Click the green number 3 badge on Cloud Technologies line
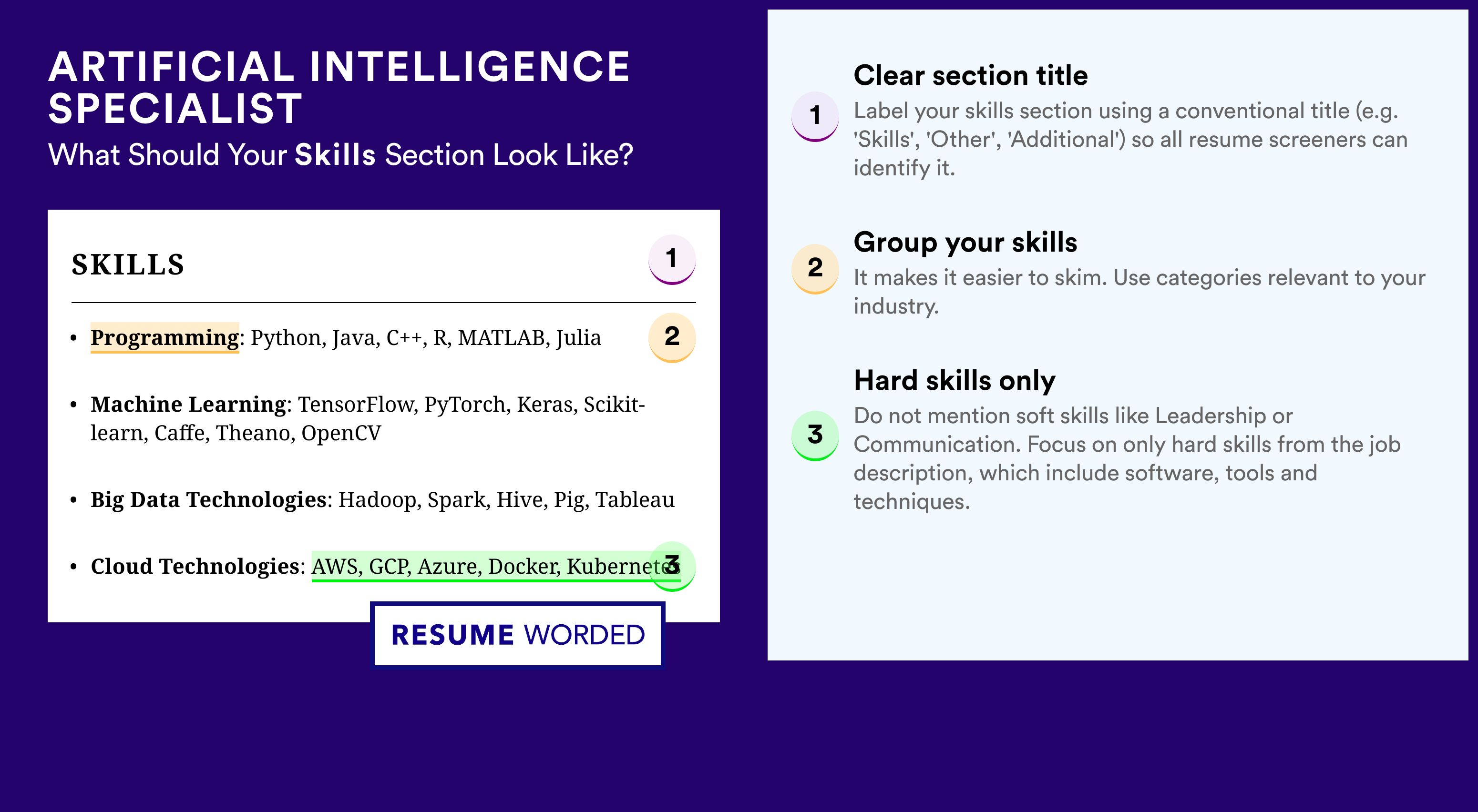This screenshot has height=812, width=1478. tap(672, 566)
